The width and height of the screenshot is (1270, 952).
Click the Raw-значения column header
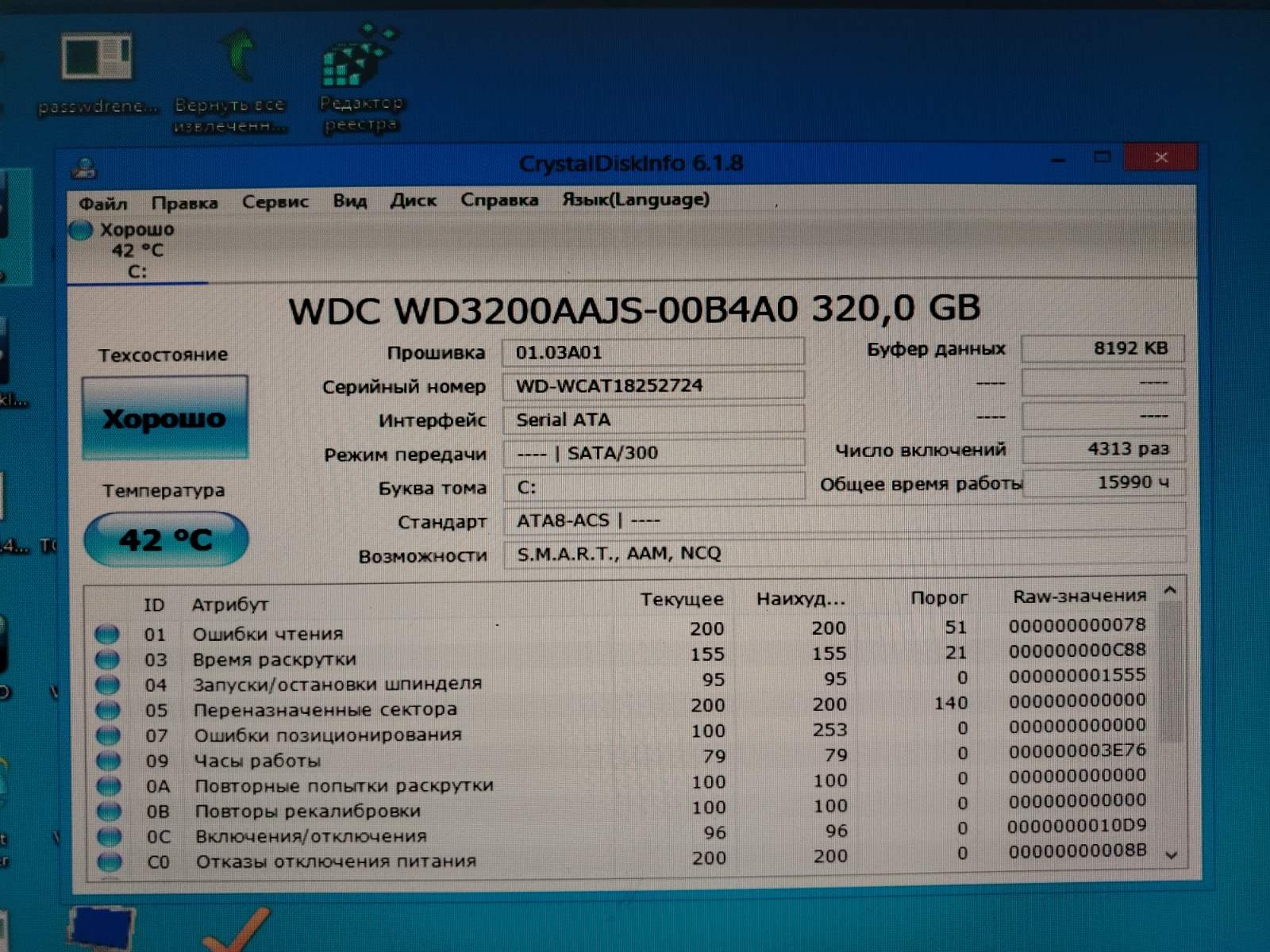(1079, 597)
